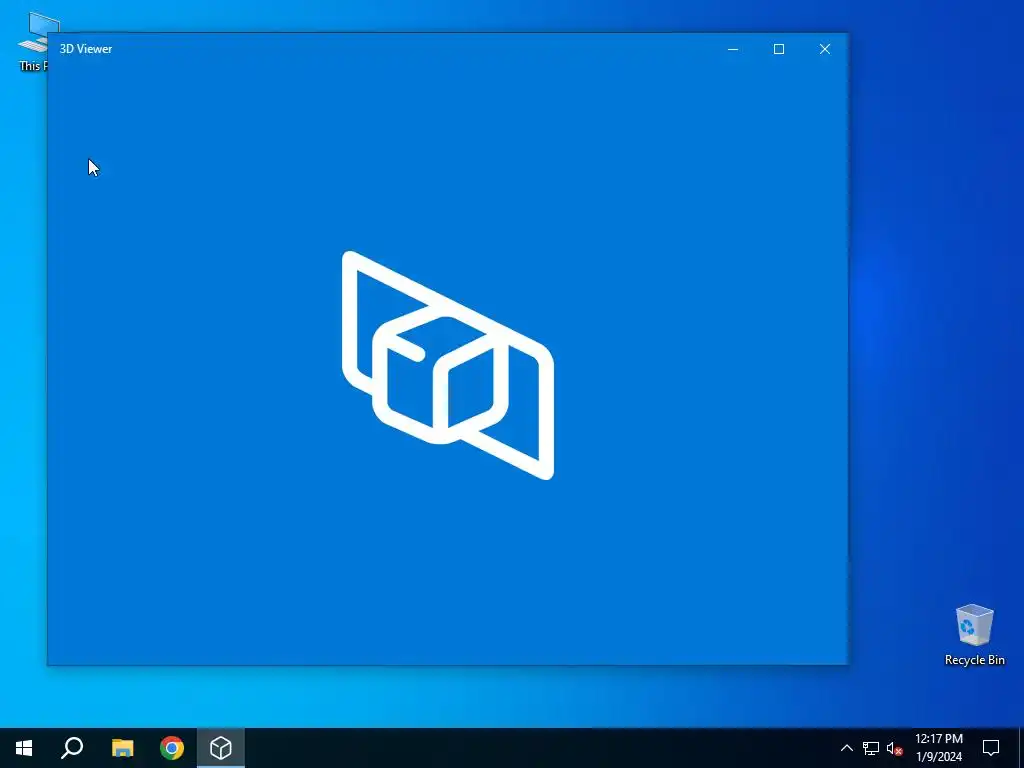This screenshot has width=1024, height=768.
Task: Click the 3D Viewer title text
Action: (x=86, y=49)
